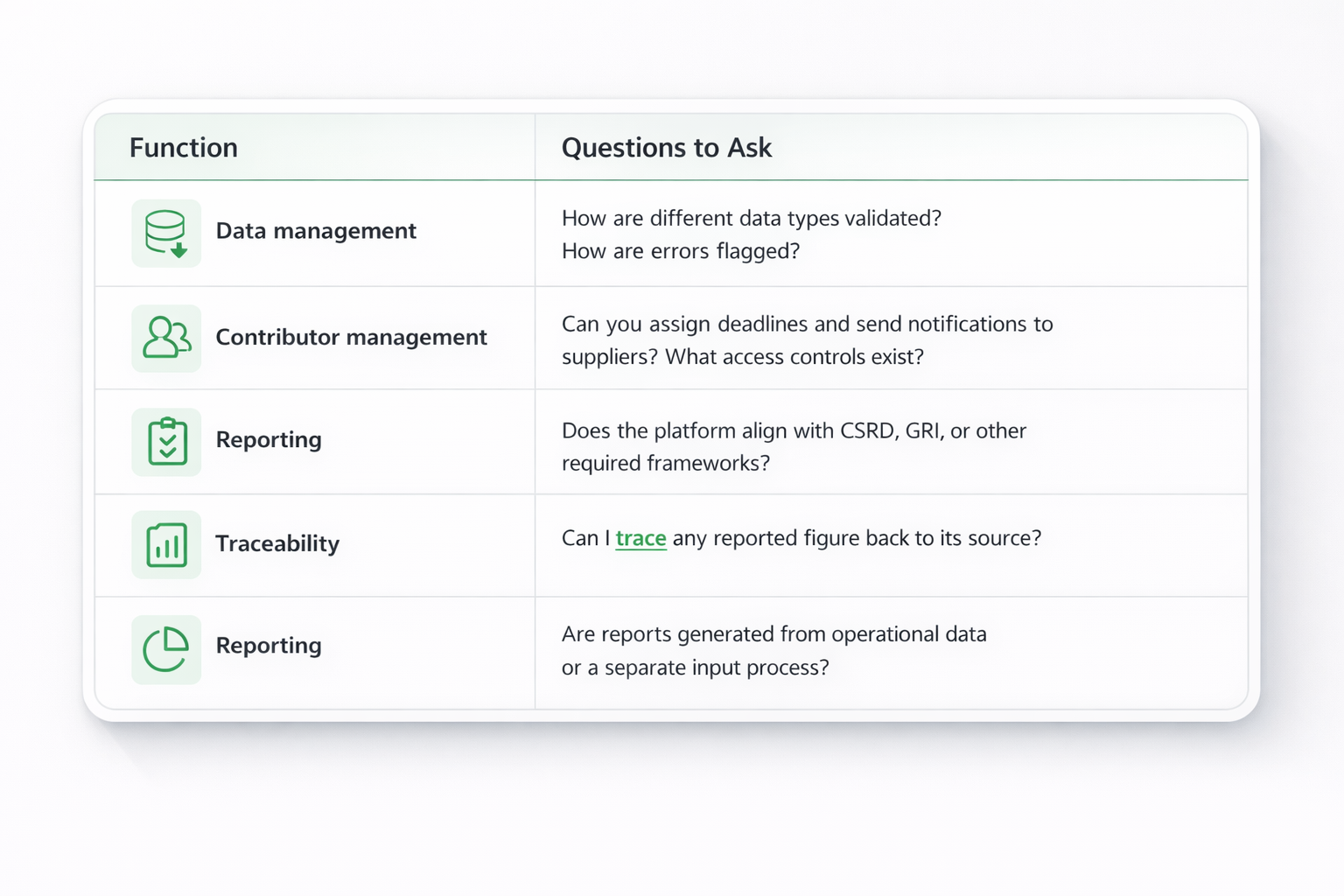The width and height of the screenshot is (1344, 896).
Task: Select the Reporting label beside the pie chart
Action: [269, 646]
